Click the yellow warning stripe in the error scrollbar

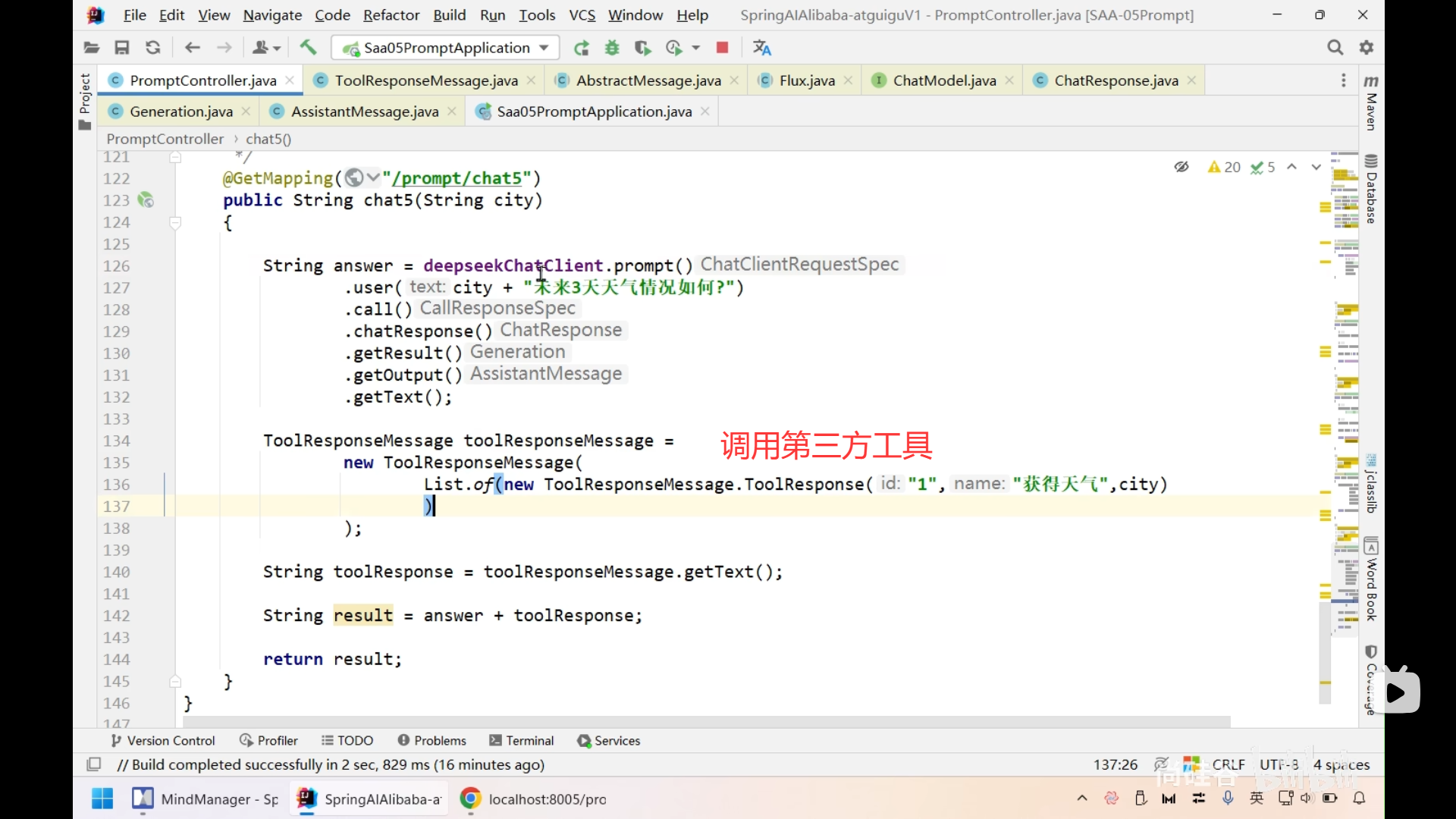click(x=1325, y=207)
